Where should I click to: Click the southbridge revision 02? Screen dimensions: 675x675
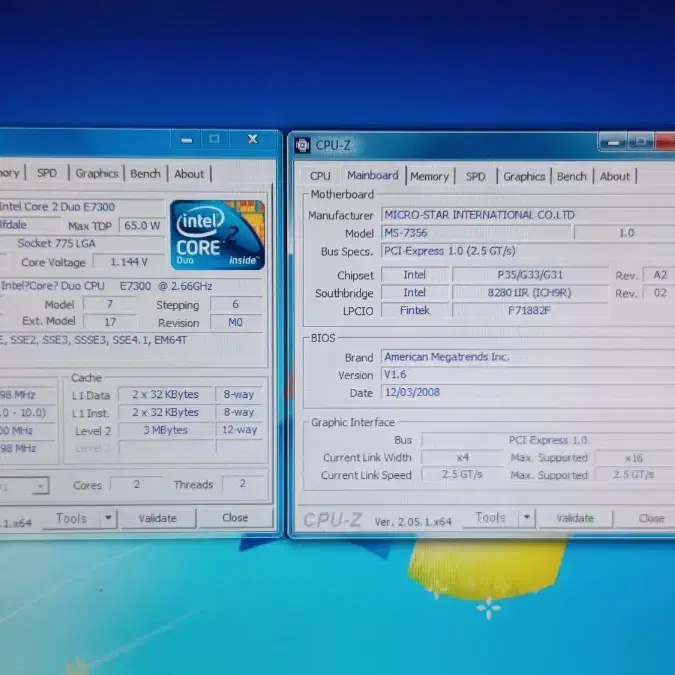coord(659,293)
